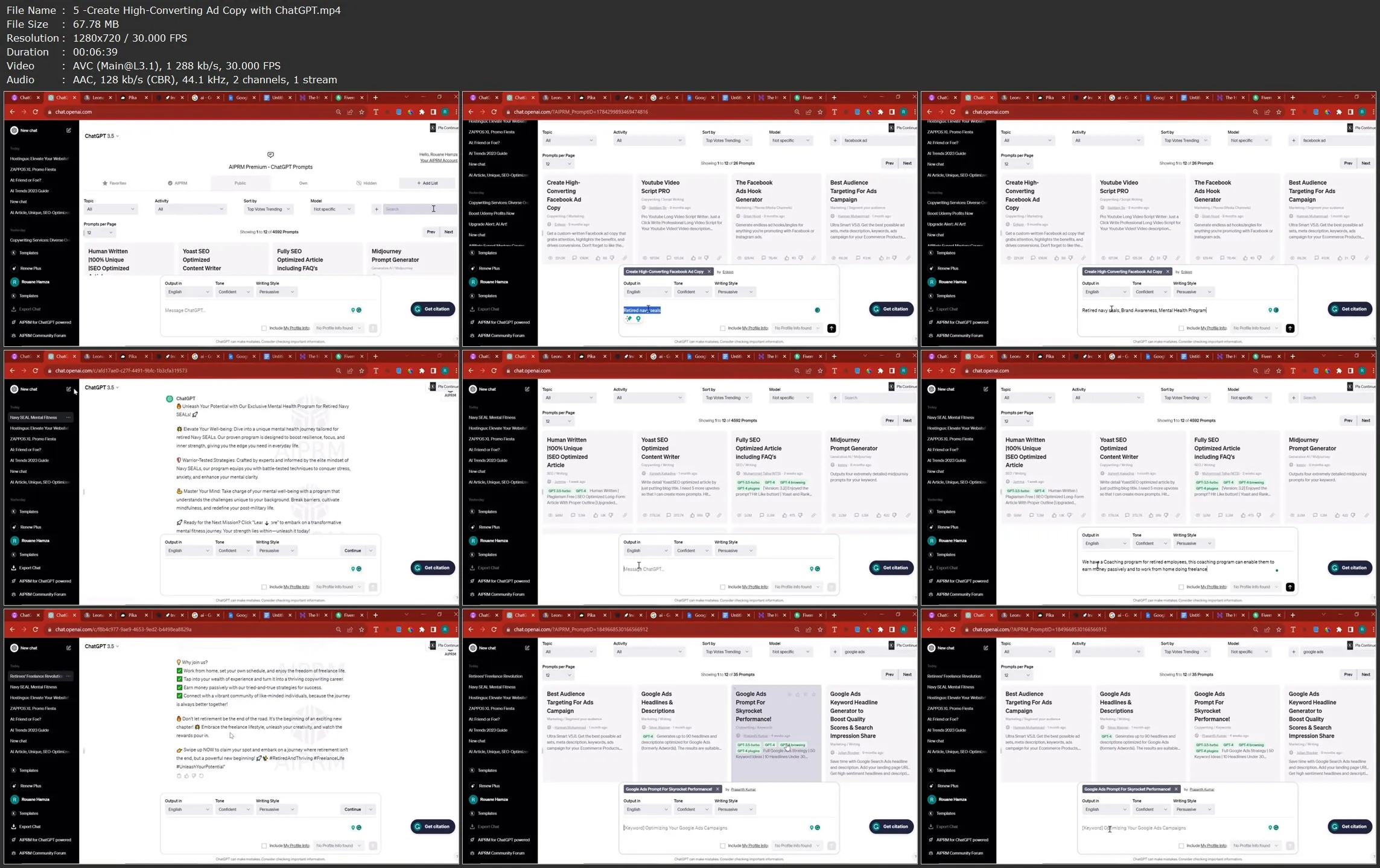This screenshot has height=868, width=1380.
Task: Click scroll-to-bottom arrow in Navy SEAL response frame
Action: [x=267, y=523]
